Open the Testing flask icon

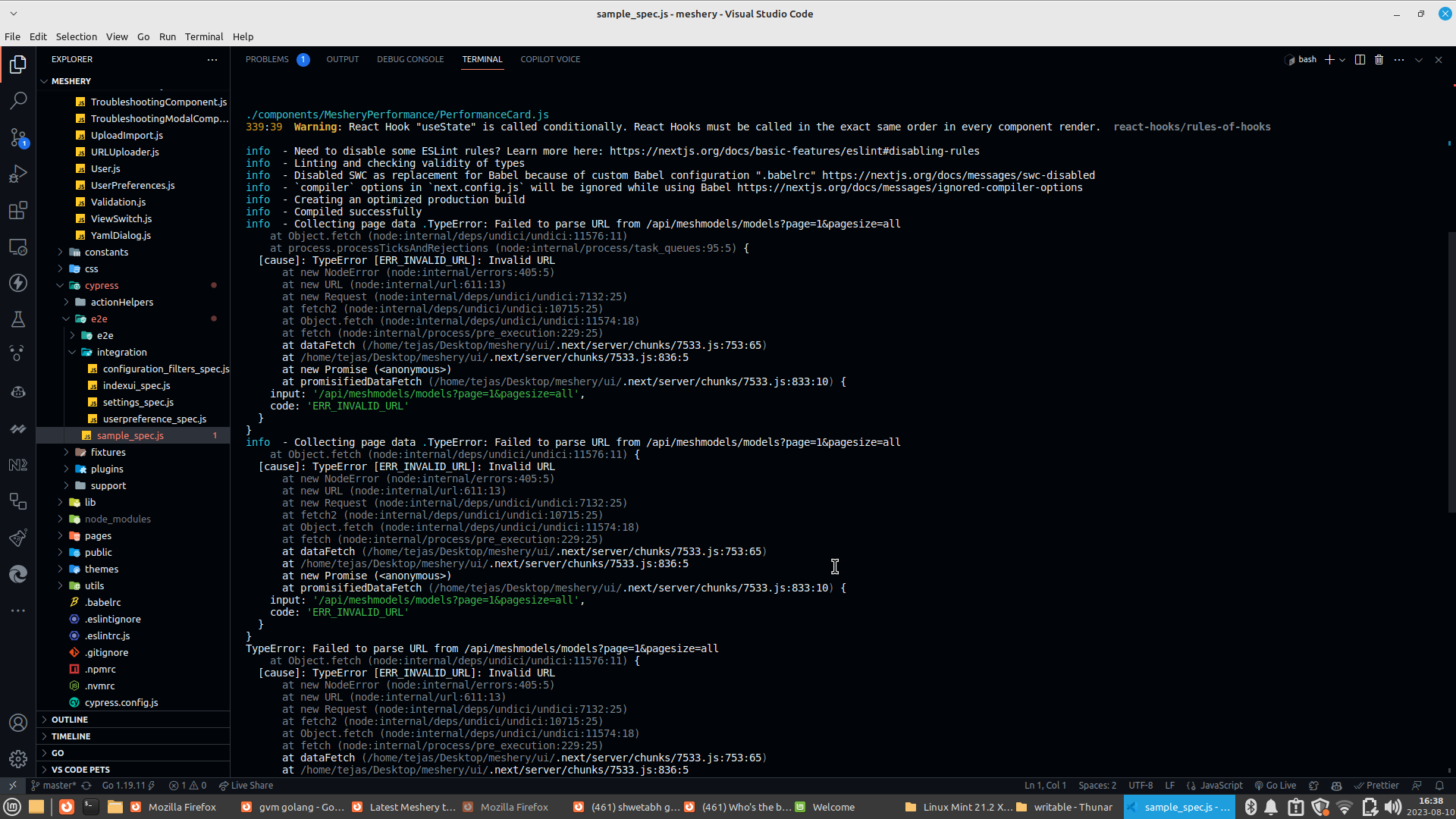tap(18, 319)
